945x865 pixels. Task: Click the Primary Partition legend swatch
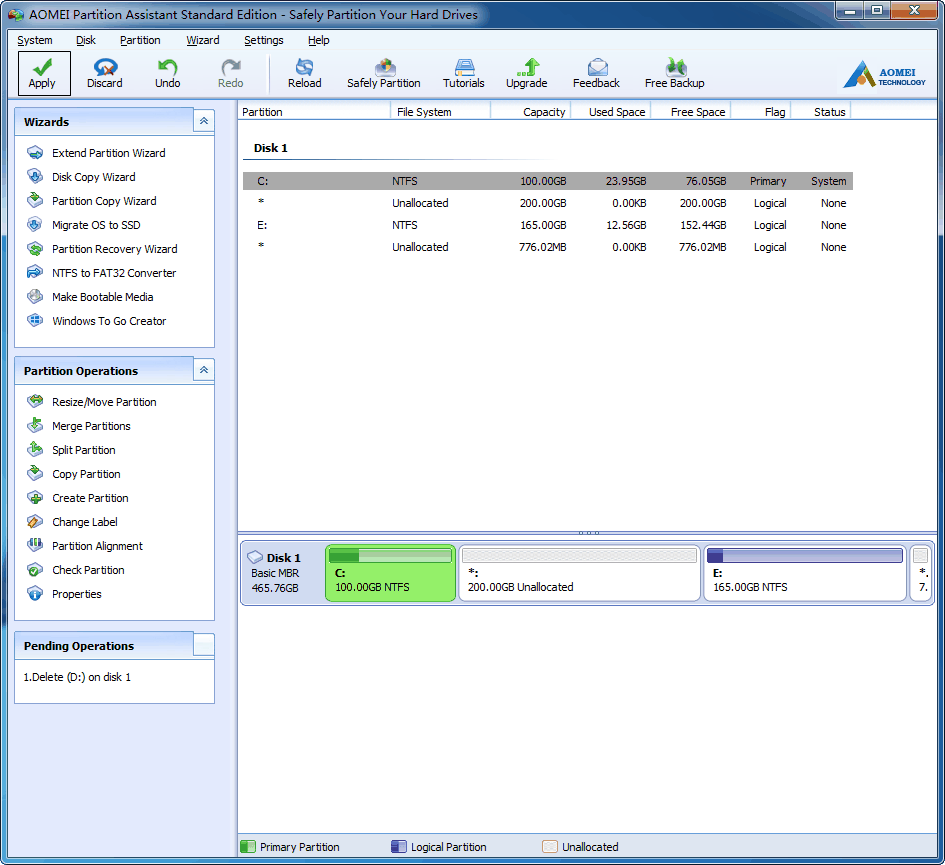(x=248, y=847)
